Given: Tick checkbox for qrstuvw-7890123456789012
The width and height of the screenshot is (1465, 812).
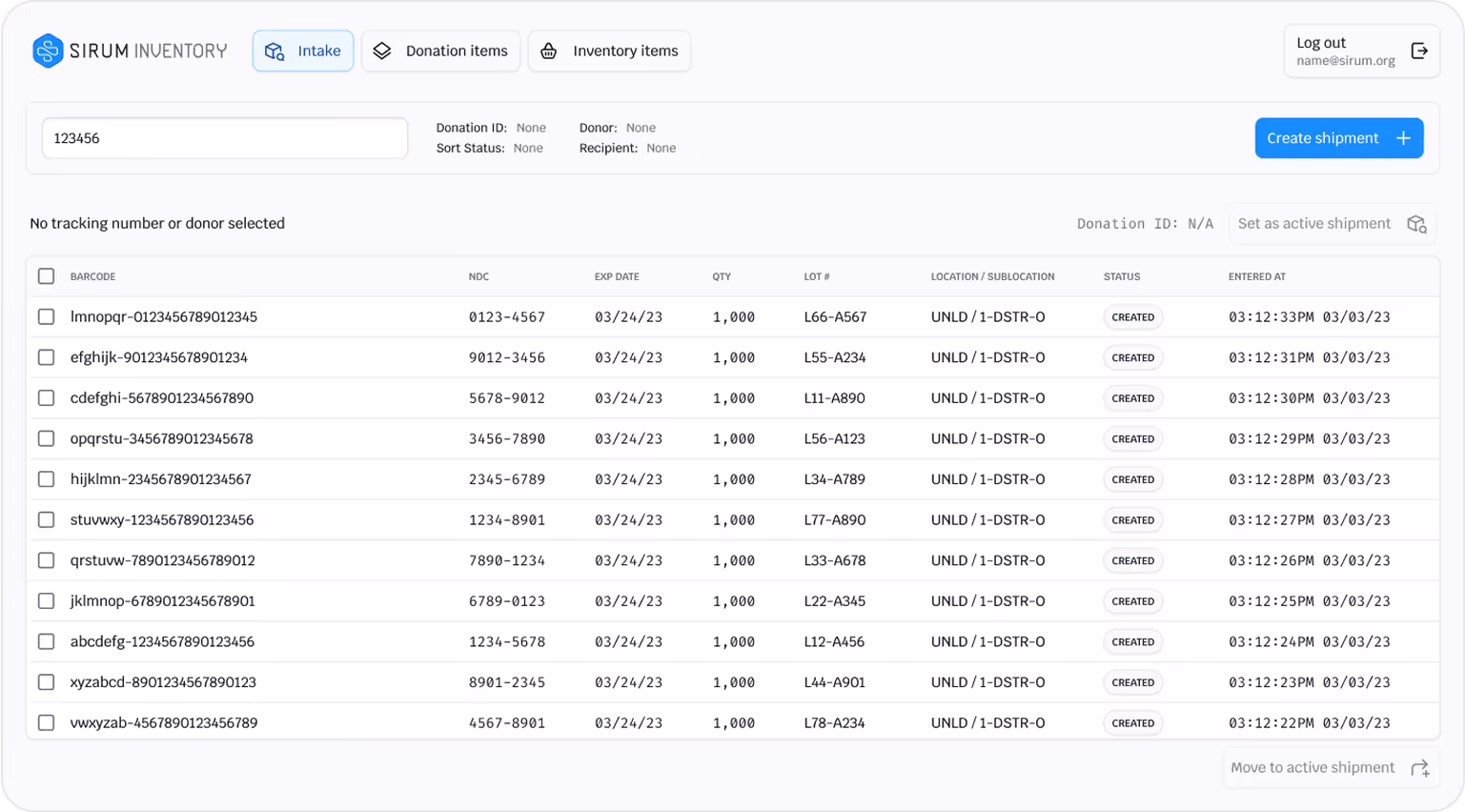Looking at the screenshot, I should tap(46, 560).
